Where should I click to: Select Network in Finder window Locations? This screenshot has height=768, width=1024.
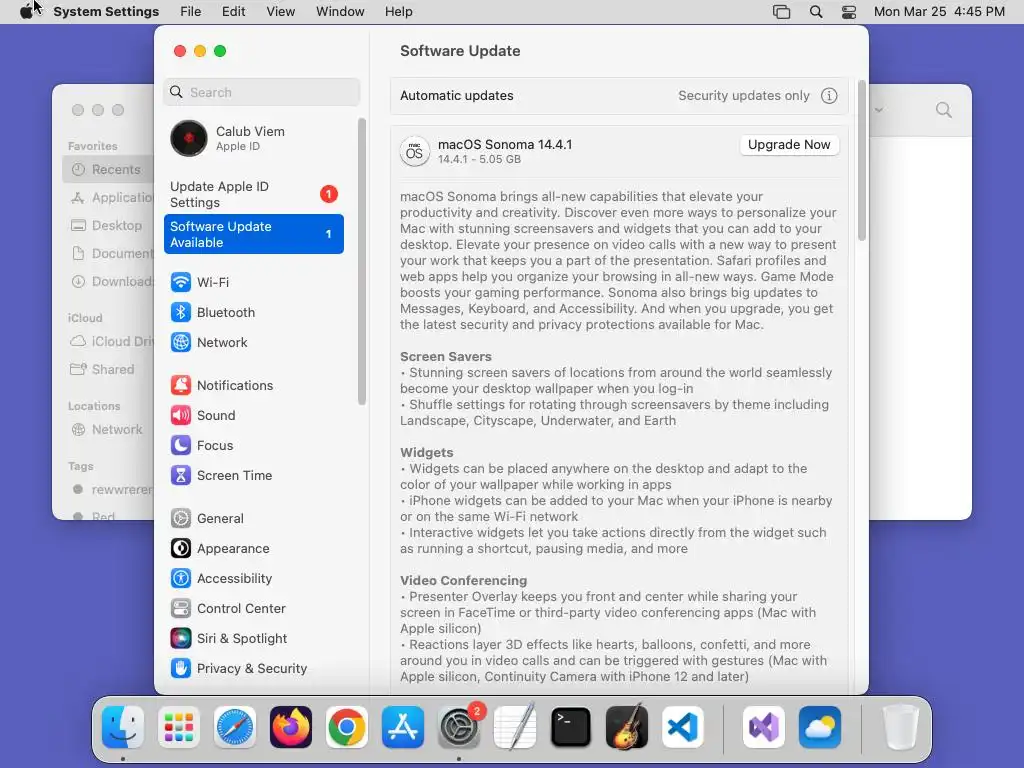108,430
